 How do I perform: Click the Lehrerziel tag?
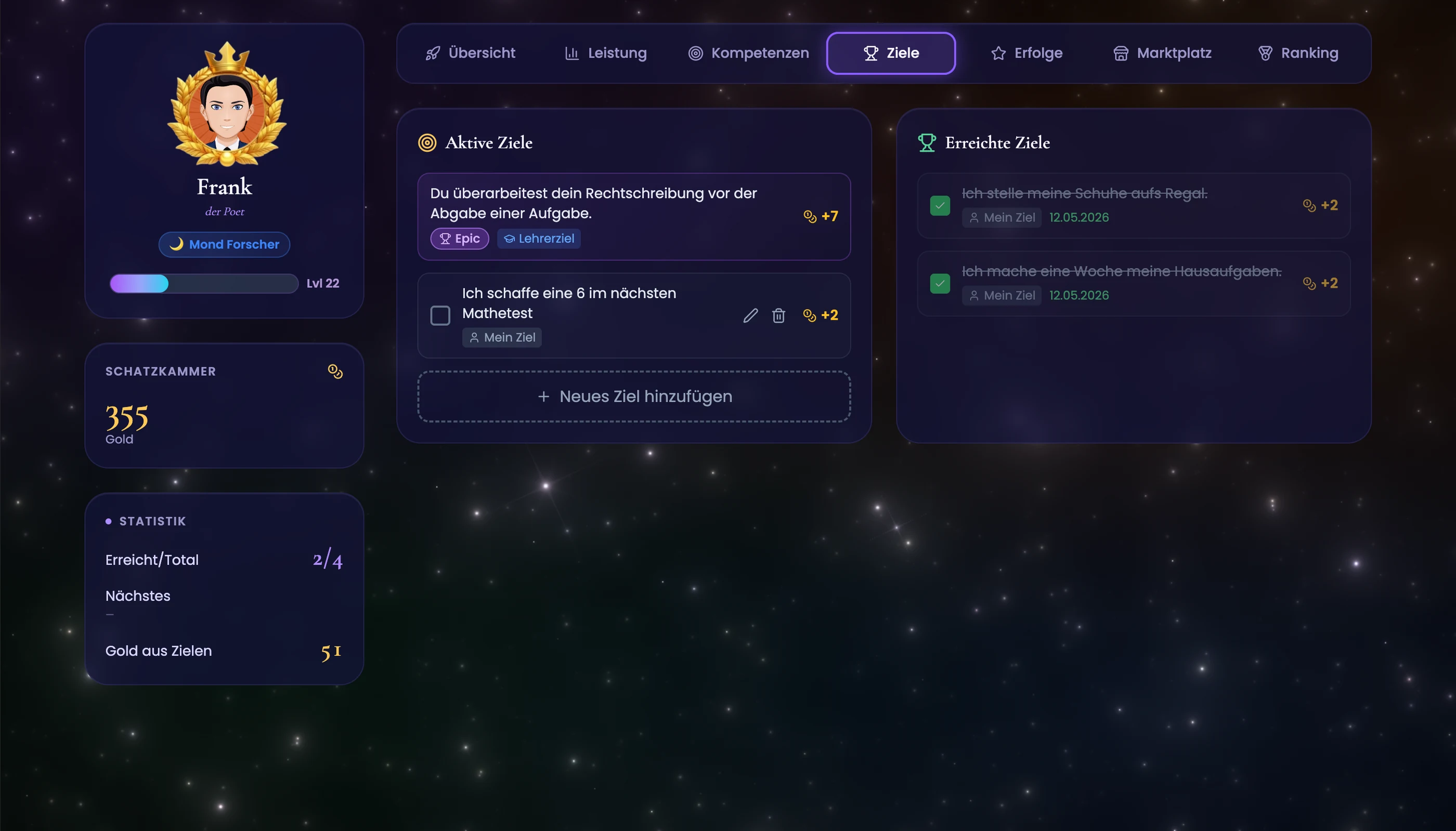tap(538, 239)
